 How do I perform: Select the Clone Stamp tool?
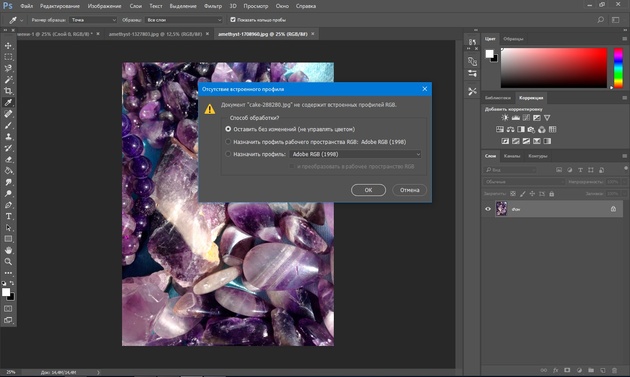tap(8, 137)
